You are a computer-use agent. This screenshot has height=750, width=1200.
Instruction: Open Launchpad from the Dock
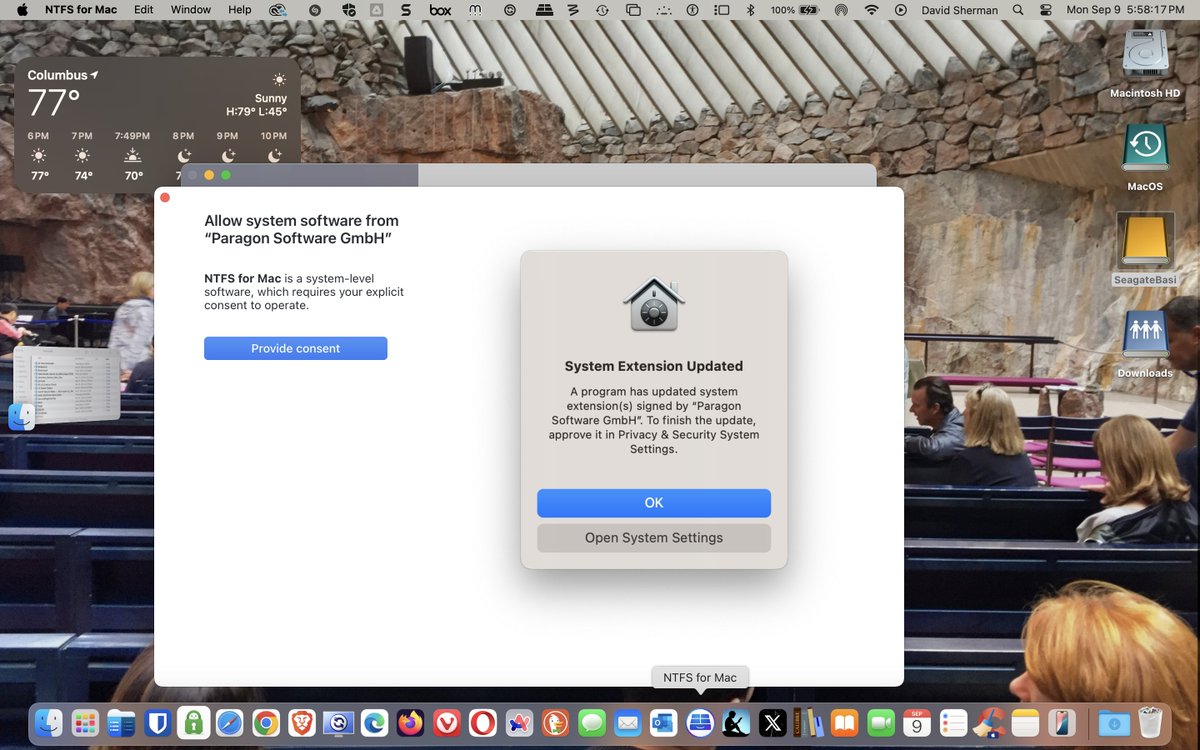pyautogui.click(x=85, y=722)
